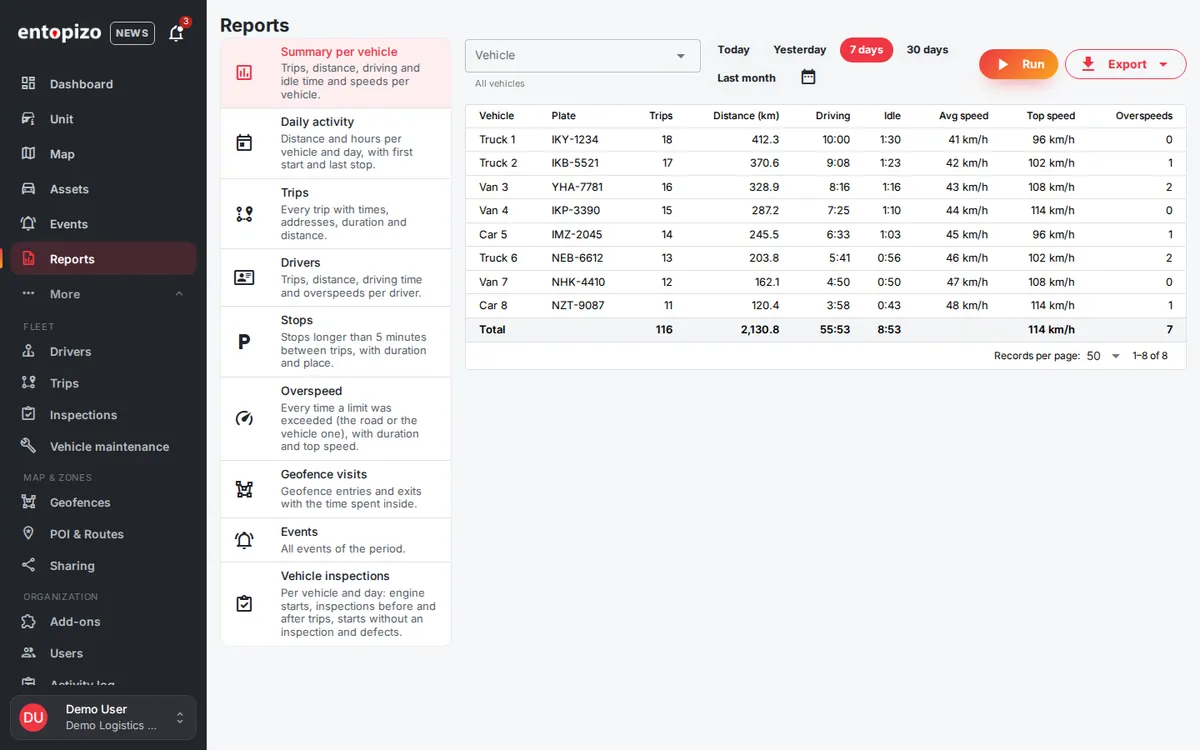The image size is (1200, 750).
Task: Select the 7 days range
Action: coord(866,50)
